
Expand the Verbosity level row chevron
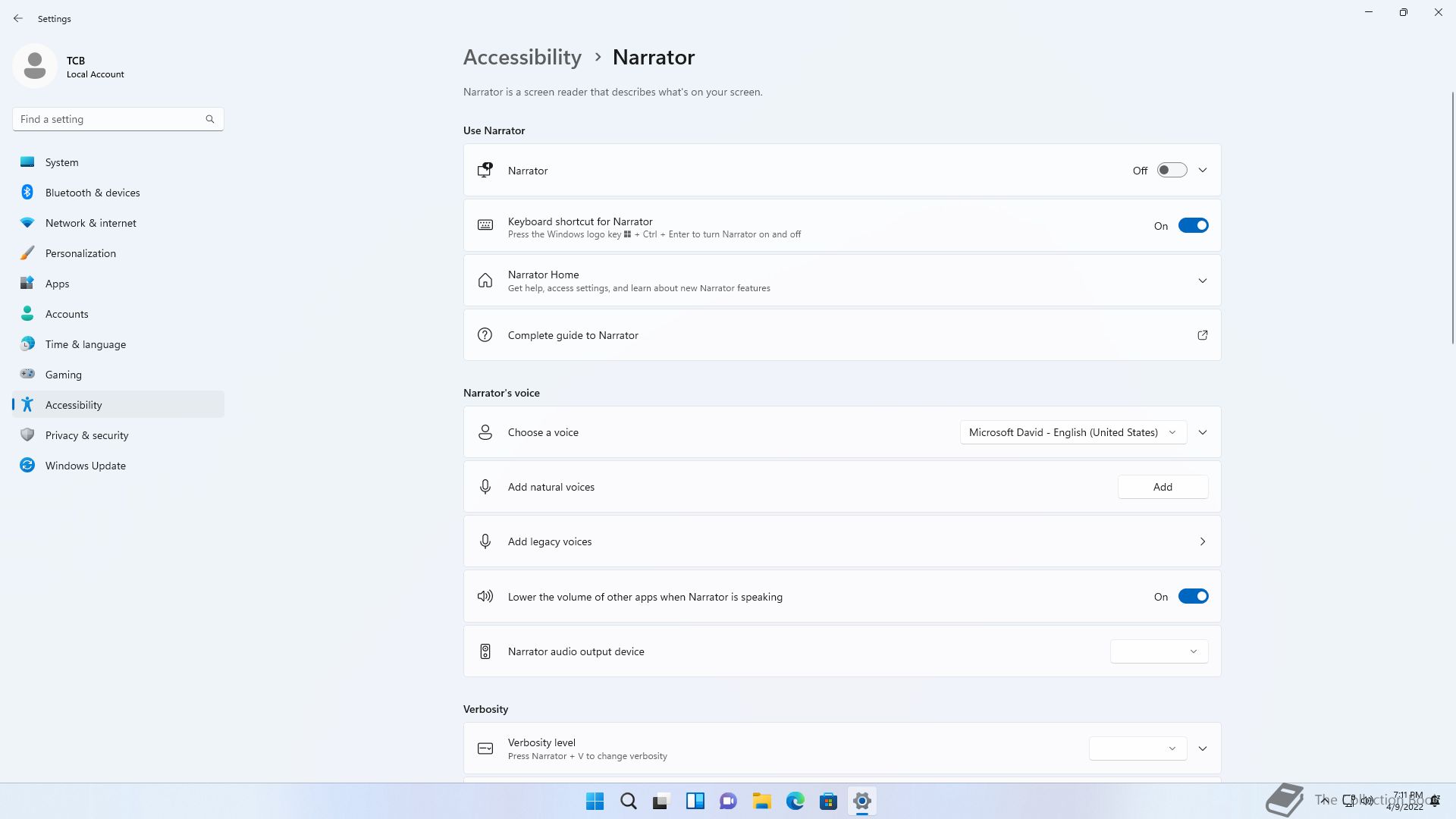pos(1202,748)
